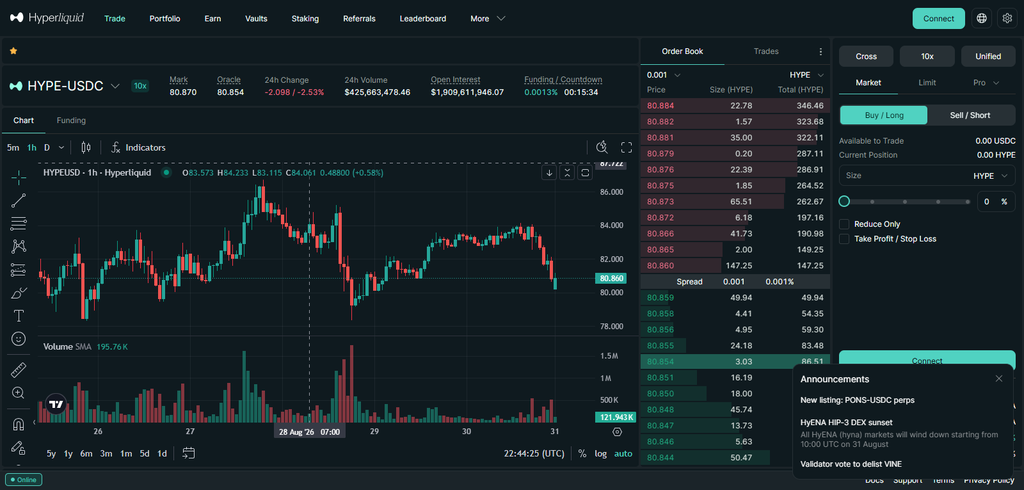Select the horizontal lines Fib tool
The height and width of the screenshot is (490, 1024).
[19, 223]
